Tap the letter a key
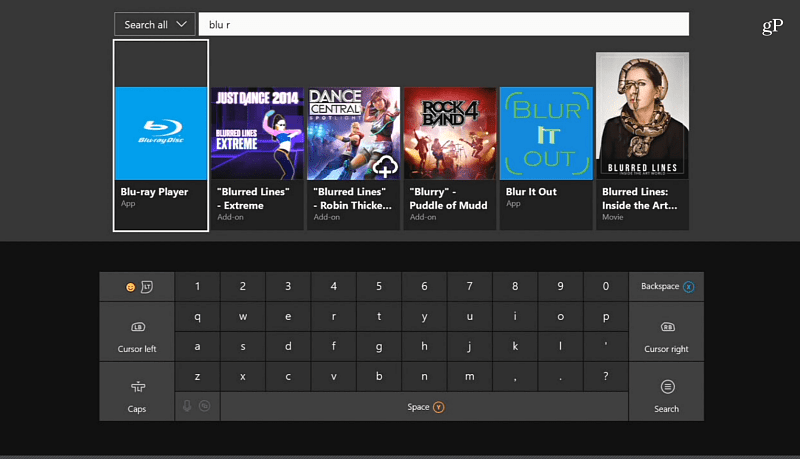The width and height of the screenshot is (800, 459). pos(197,347)
